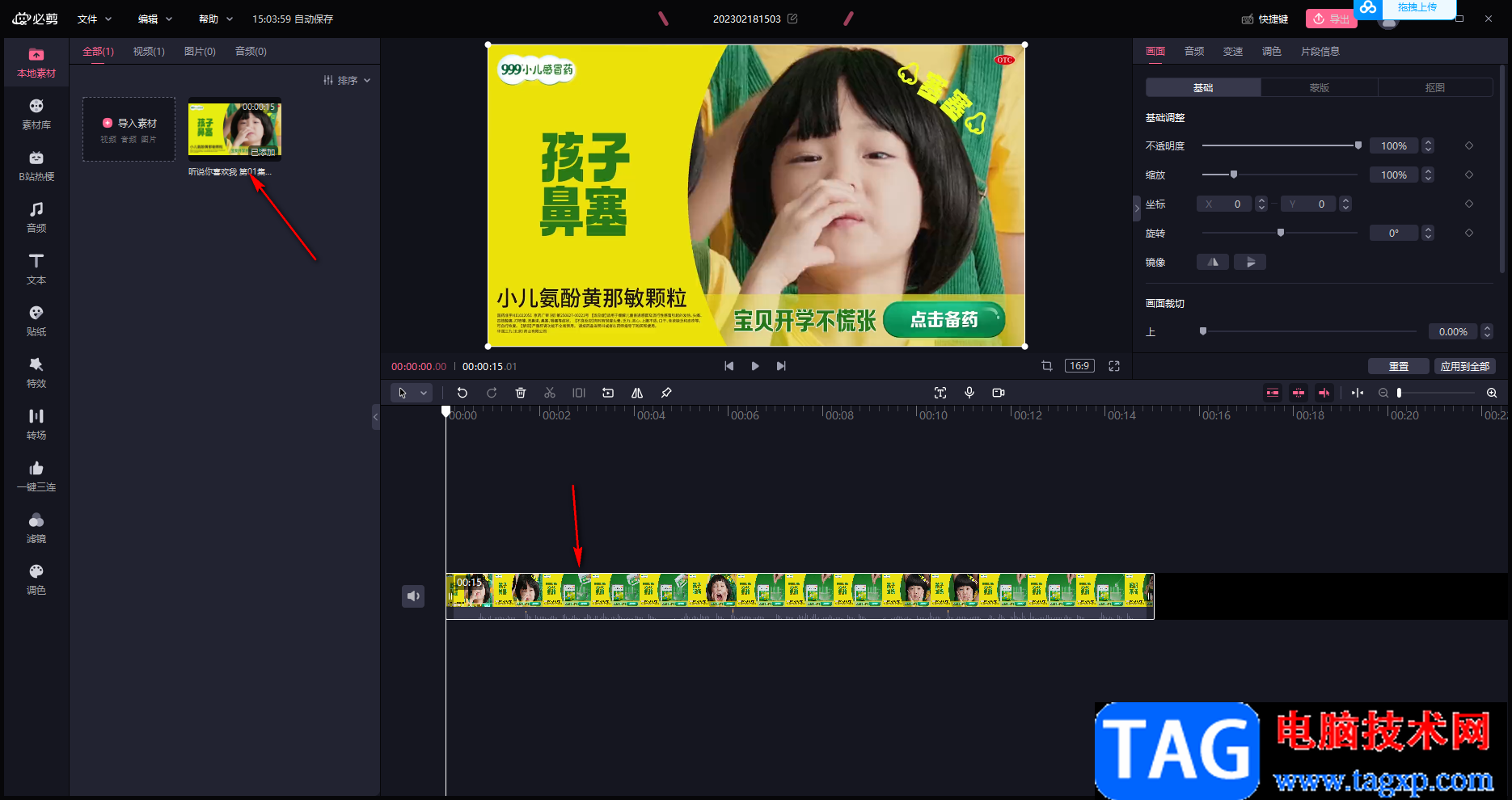This screenshot has height=800, width=1512.
Task: Select the 蒙版 mask sub-tab
Action: 1320,87
